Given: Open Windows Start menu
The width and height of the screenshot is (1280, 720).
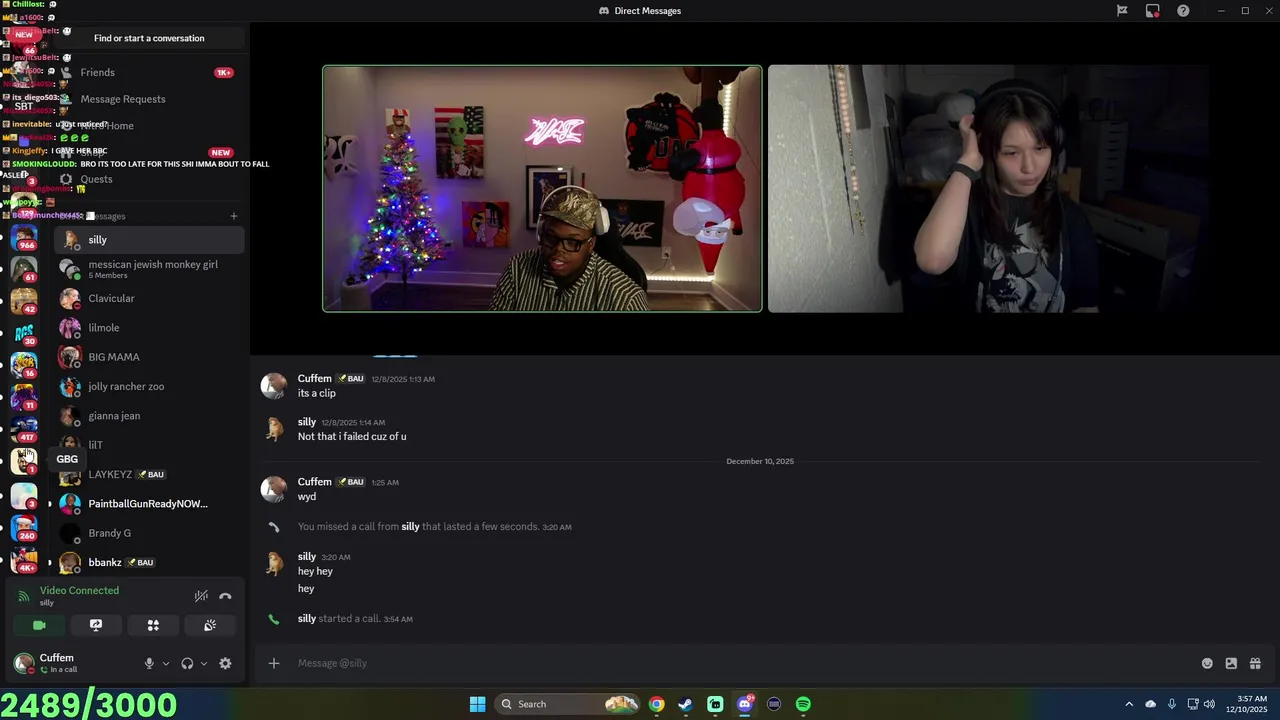Looking at the screenshot, I should tap(478, 704).
